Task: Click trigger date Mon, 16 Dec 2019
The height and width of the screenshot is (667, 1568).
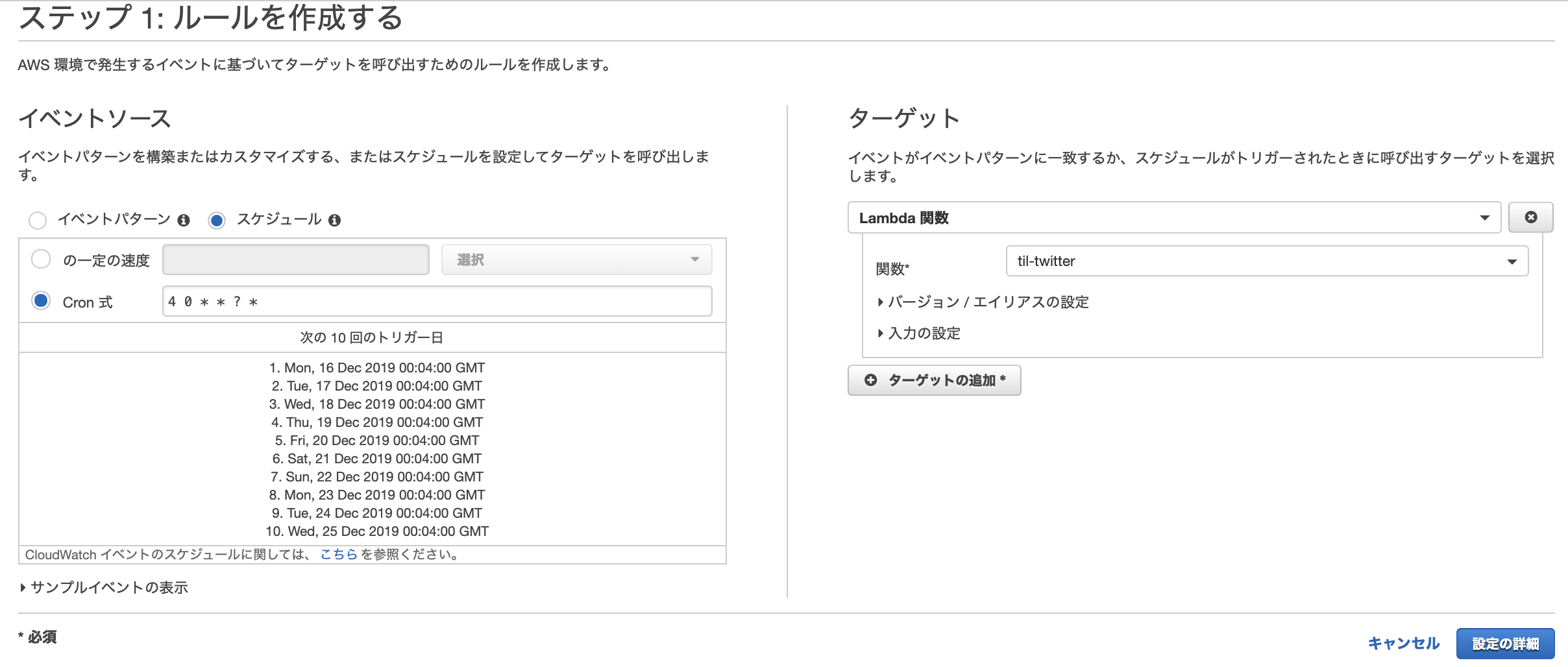Action: (x=377, y=368)
